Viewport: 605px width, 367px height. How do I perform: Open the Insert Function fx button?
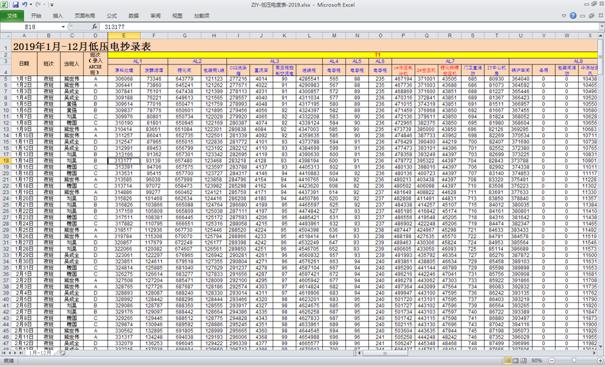tap(95, 27)
